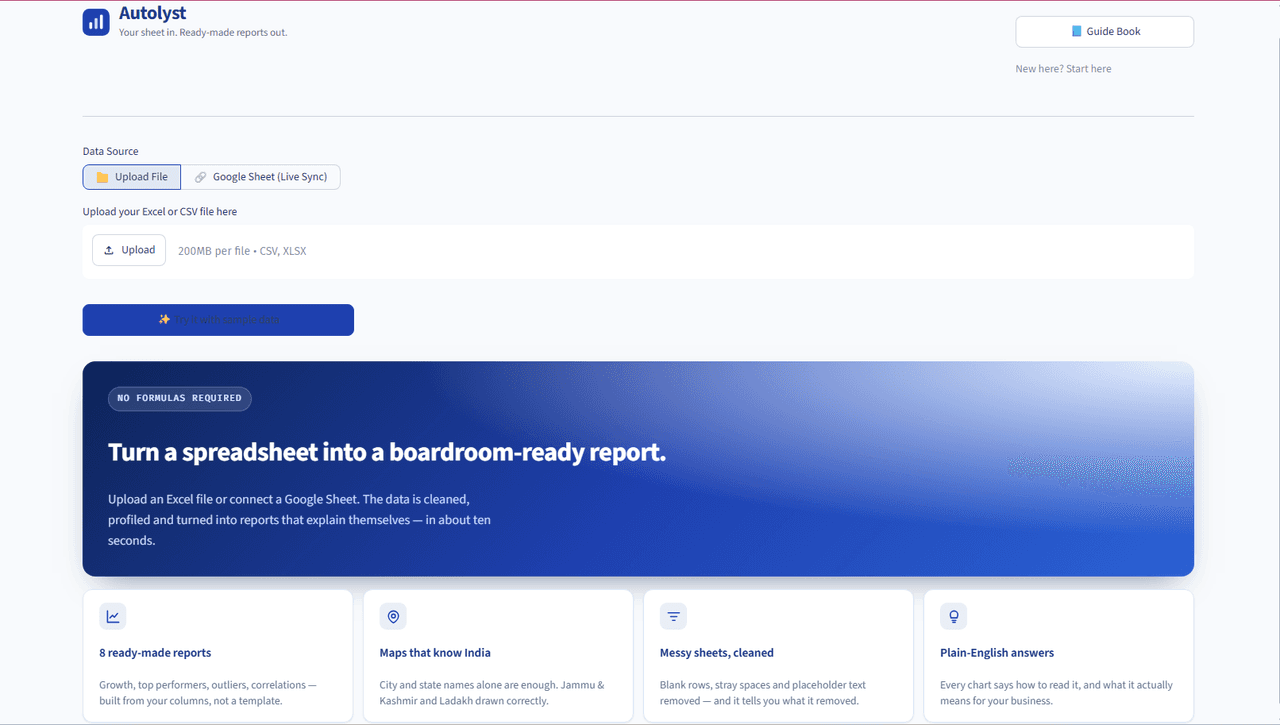The height and width of the screenshot is (725, 1280).
Task: Click the Maps that know India heading
Action: point(435,653)
